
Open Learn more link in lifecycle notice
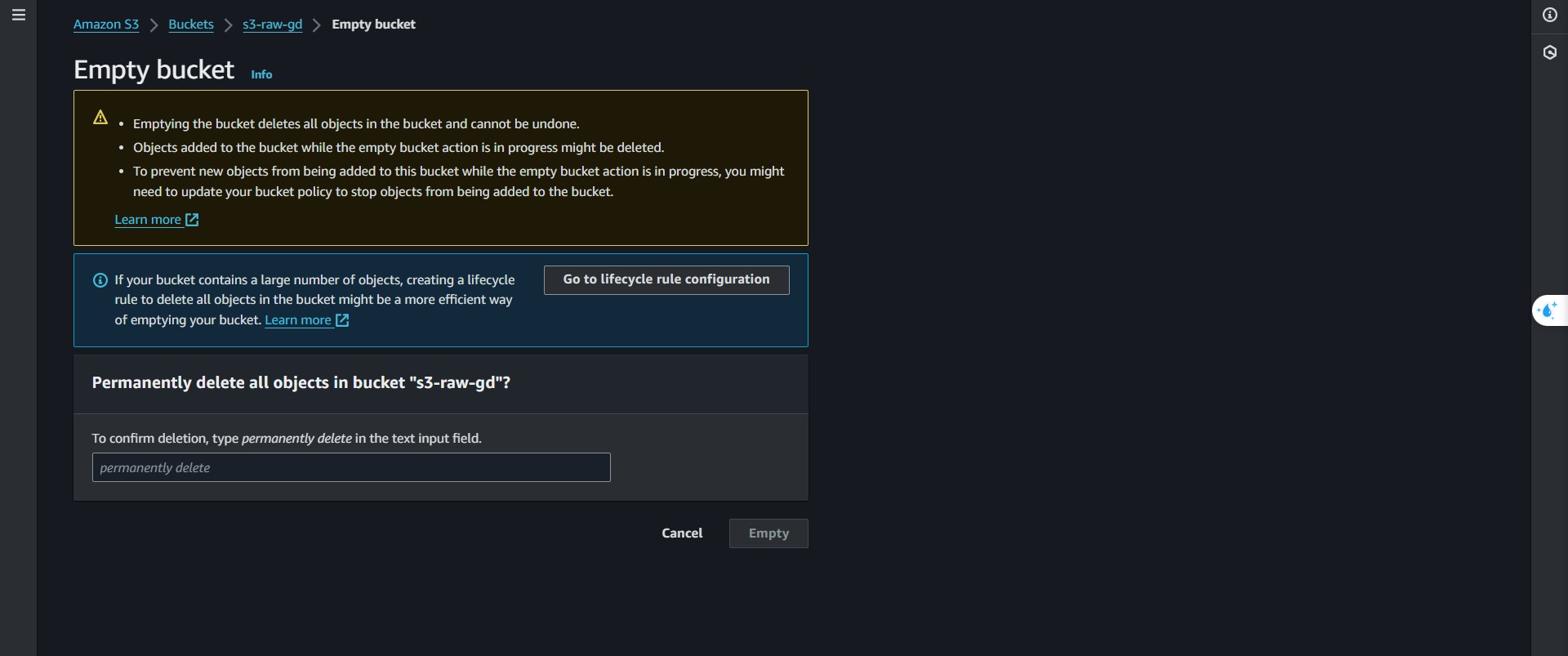[298, 320]
